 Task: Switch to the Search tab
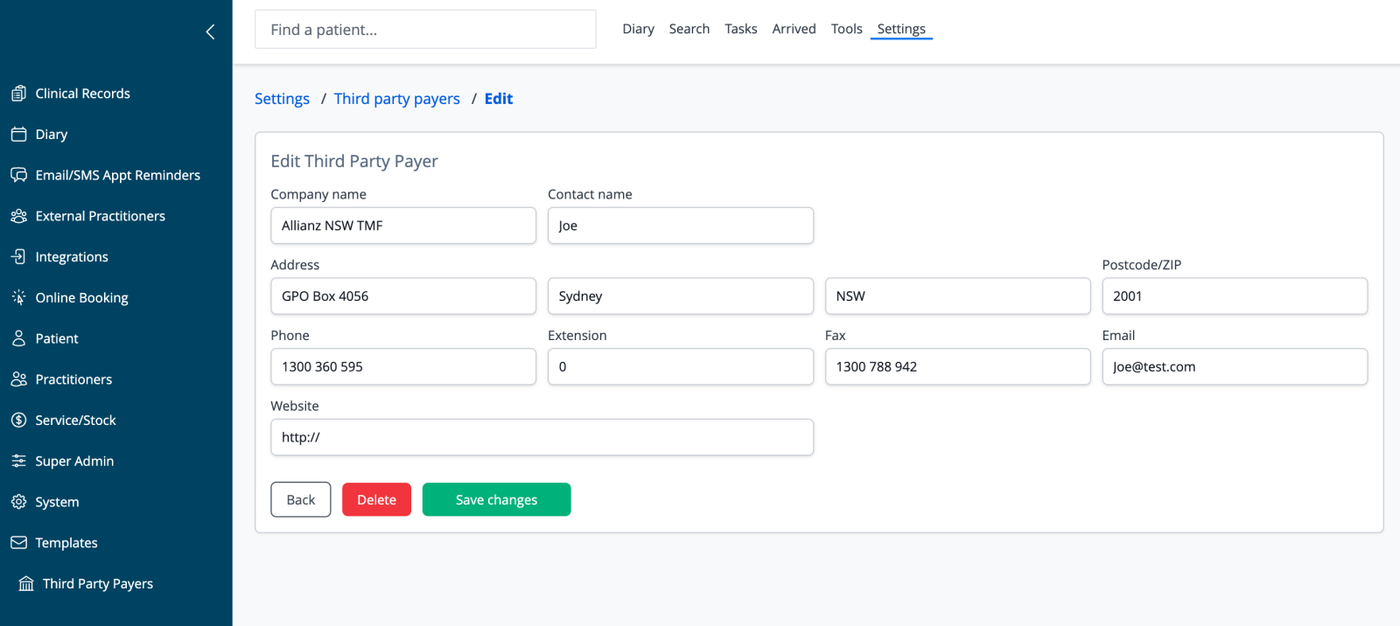pyautogui.click(x=689, y=29)
